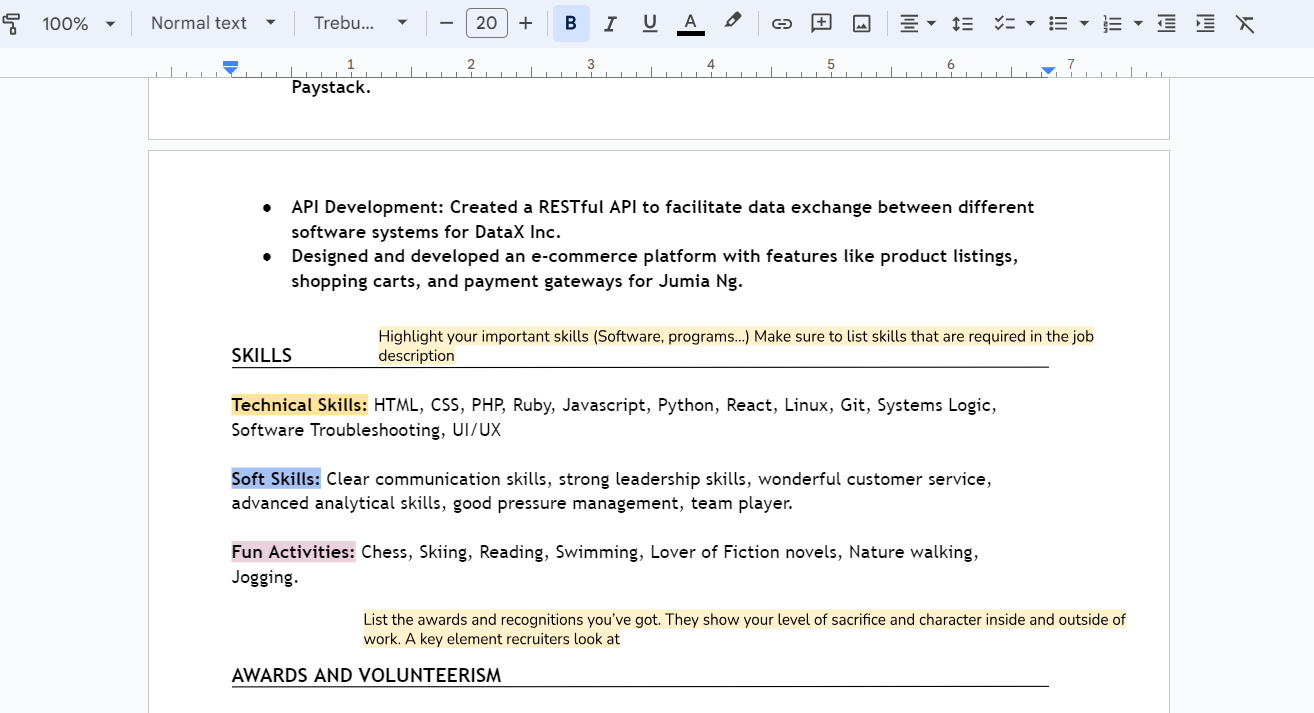
Task: Click the bulleted list icon
Action: [1058, 23]
